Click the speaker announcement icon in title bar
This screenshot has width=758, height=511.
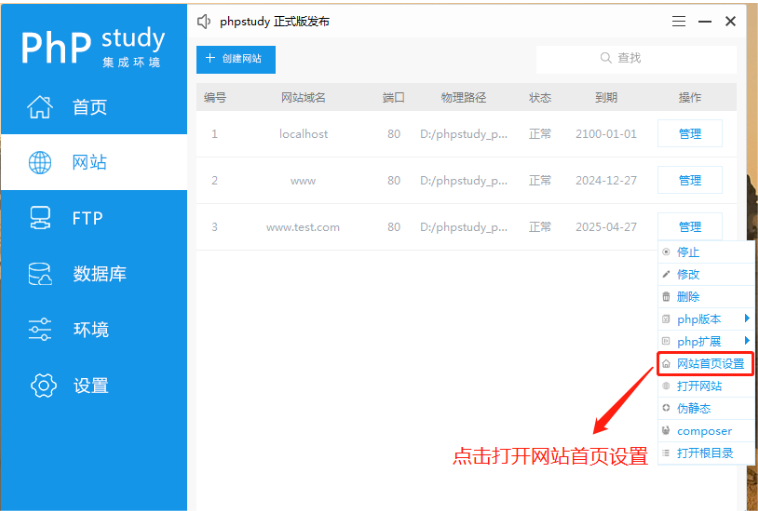(x=204, y=21)
